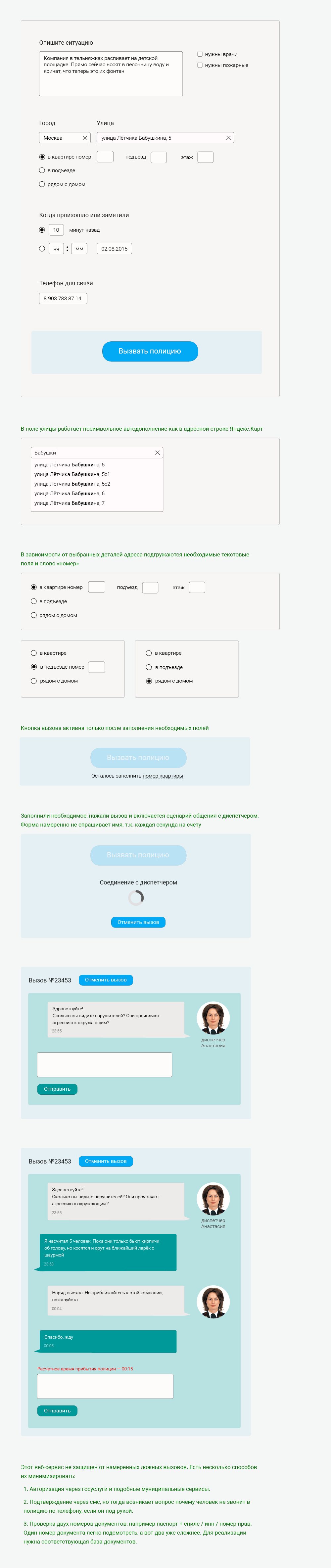Click the date field 02.08.2015

coord(115,248)
